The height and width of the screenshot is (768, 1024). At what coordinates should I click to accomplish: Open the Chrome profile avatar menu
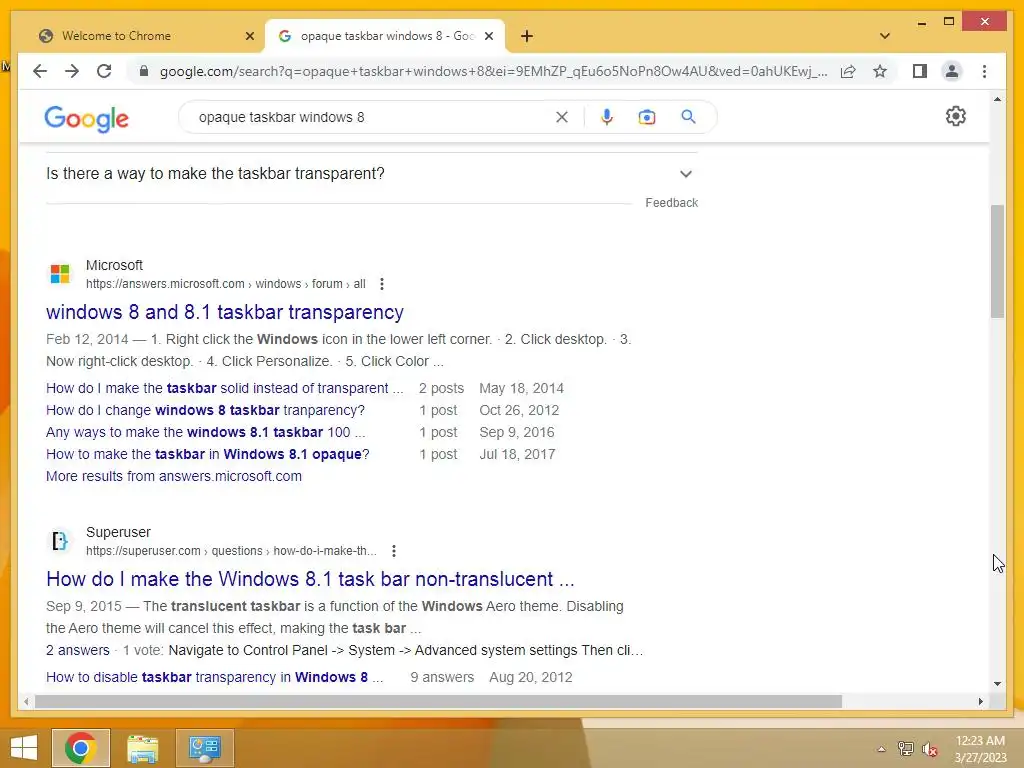pos(952,71)
